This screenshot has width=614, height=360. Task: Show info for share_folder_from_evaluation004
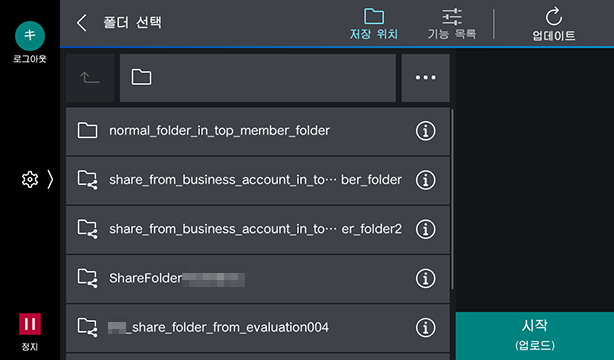click(x=426, y=327)
